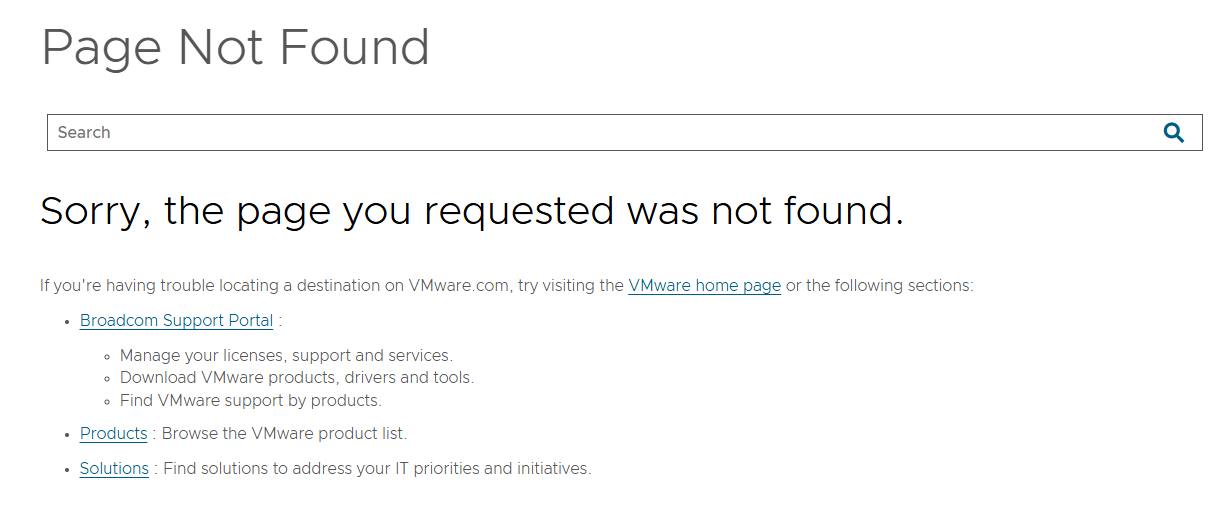Click the bullet before the Products link

67,435
